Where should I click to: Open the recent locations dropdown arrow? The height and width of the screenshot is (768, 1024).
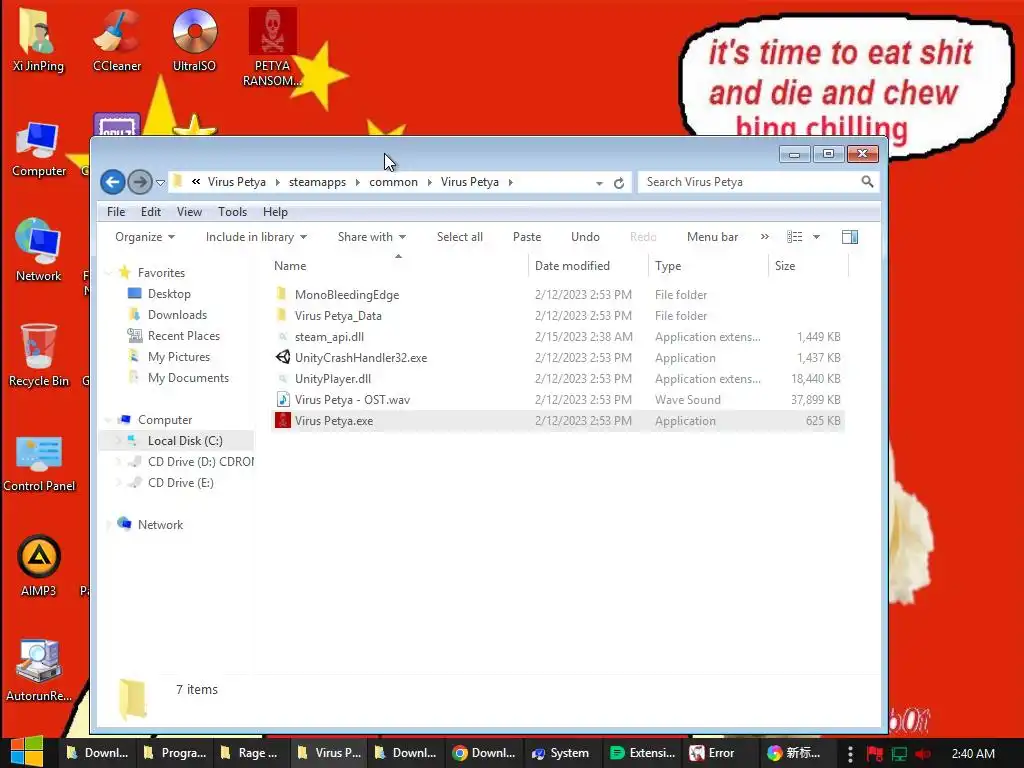coord(160,183)
